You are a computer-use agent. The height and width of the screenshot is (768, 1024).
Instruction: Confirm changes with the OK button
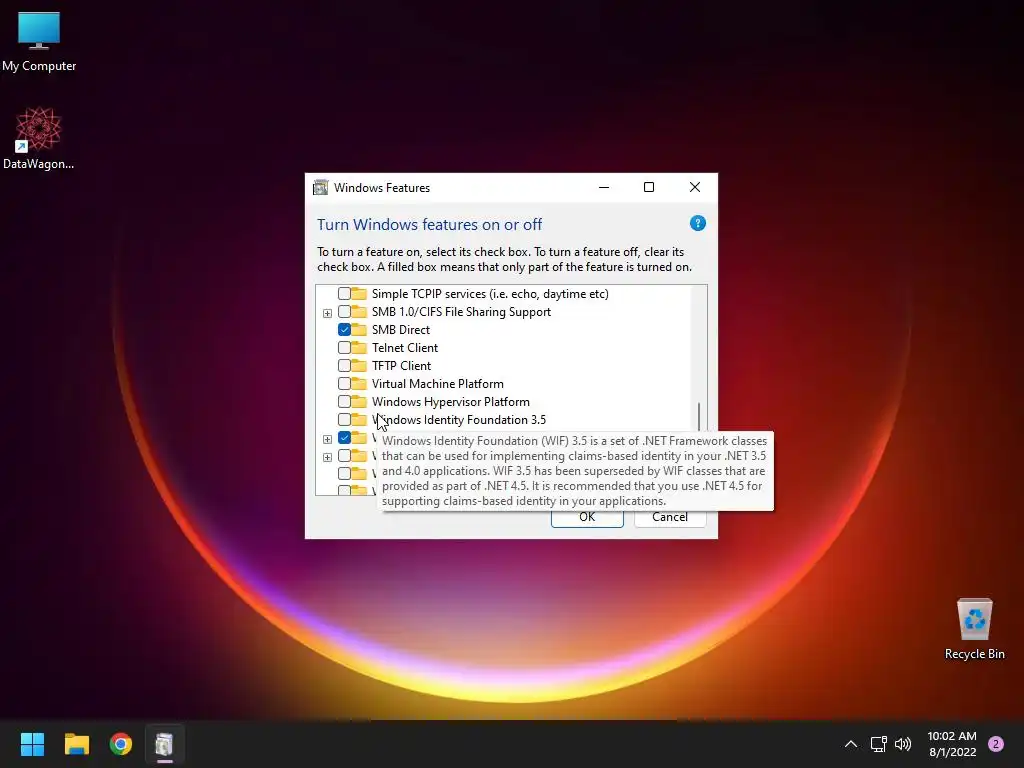click(587, 517)
